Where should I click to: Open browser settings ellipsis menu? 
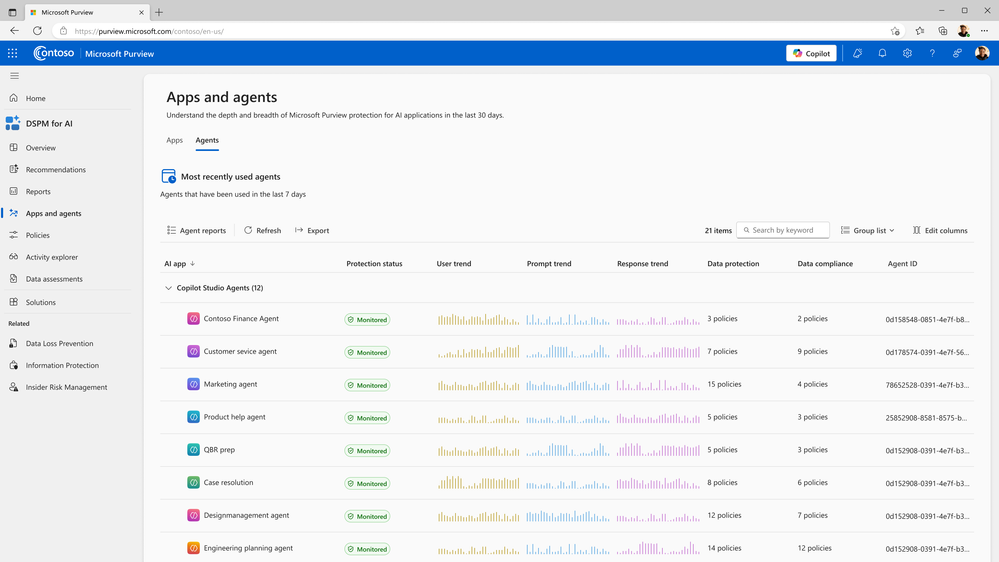pyautogui.click(x=984, y=31)
